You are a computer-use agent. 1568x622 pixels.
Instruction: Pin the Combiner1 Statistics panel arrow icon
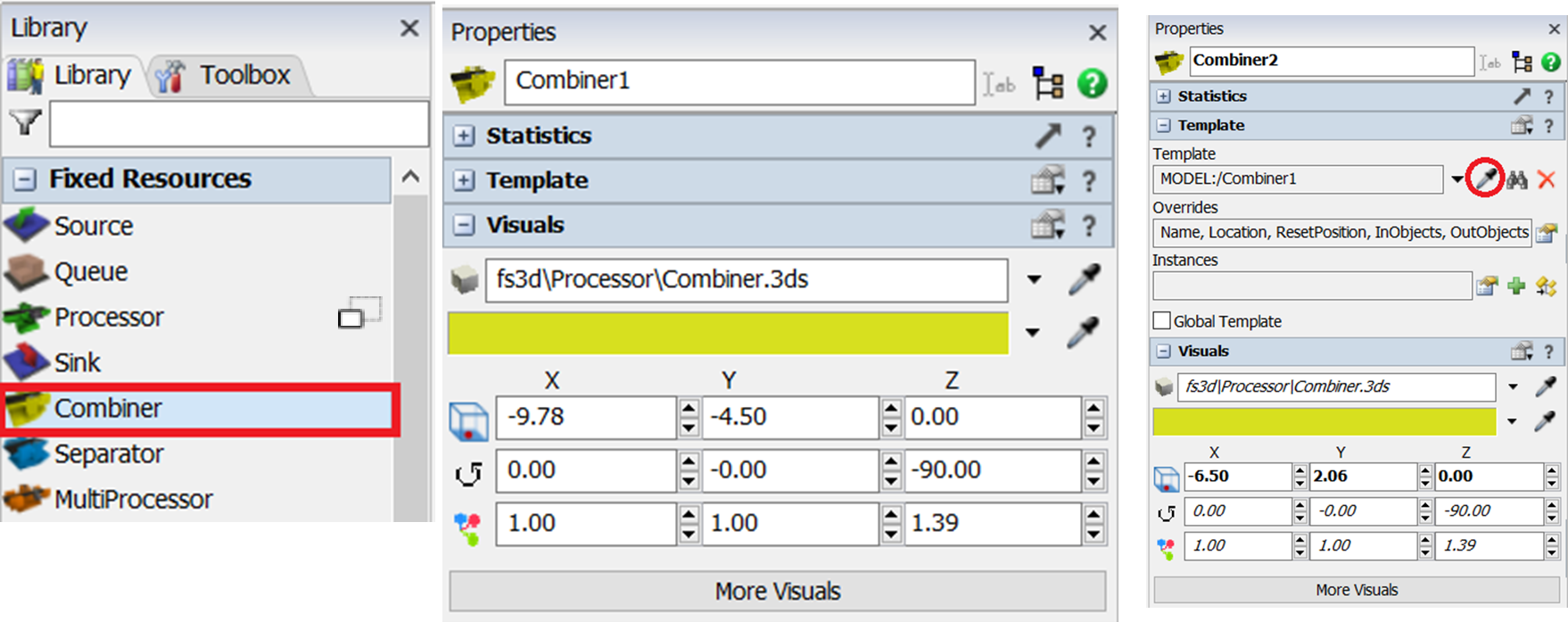pyautogui.click(x=1048, y=136)
